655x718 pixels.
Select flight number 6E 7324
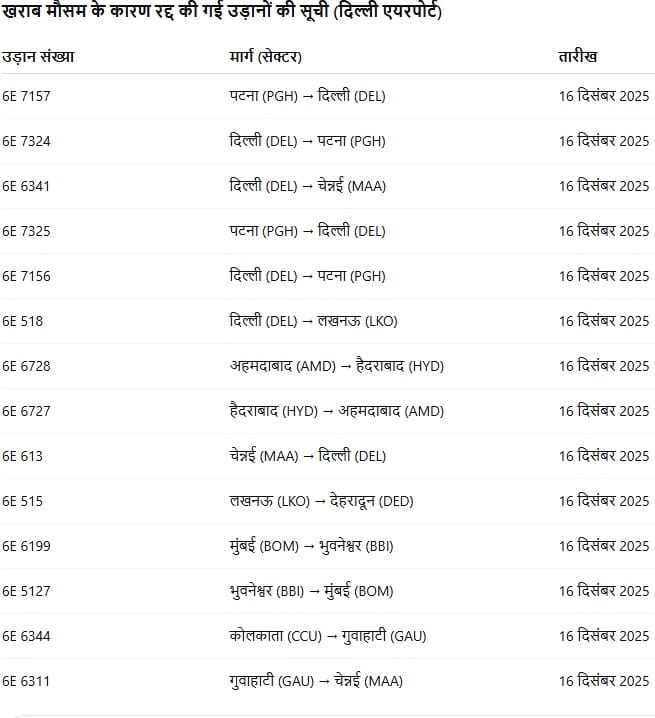coord(26,141)
